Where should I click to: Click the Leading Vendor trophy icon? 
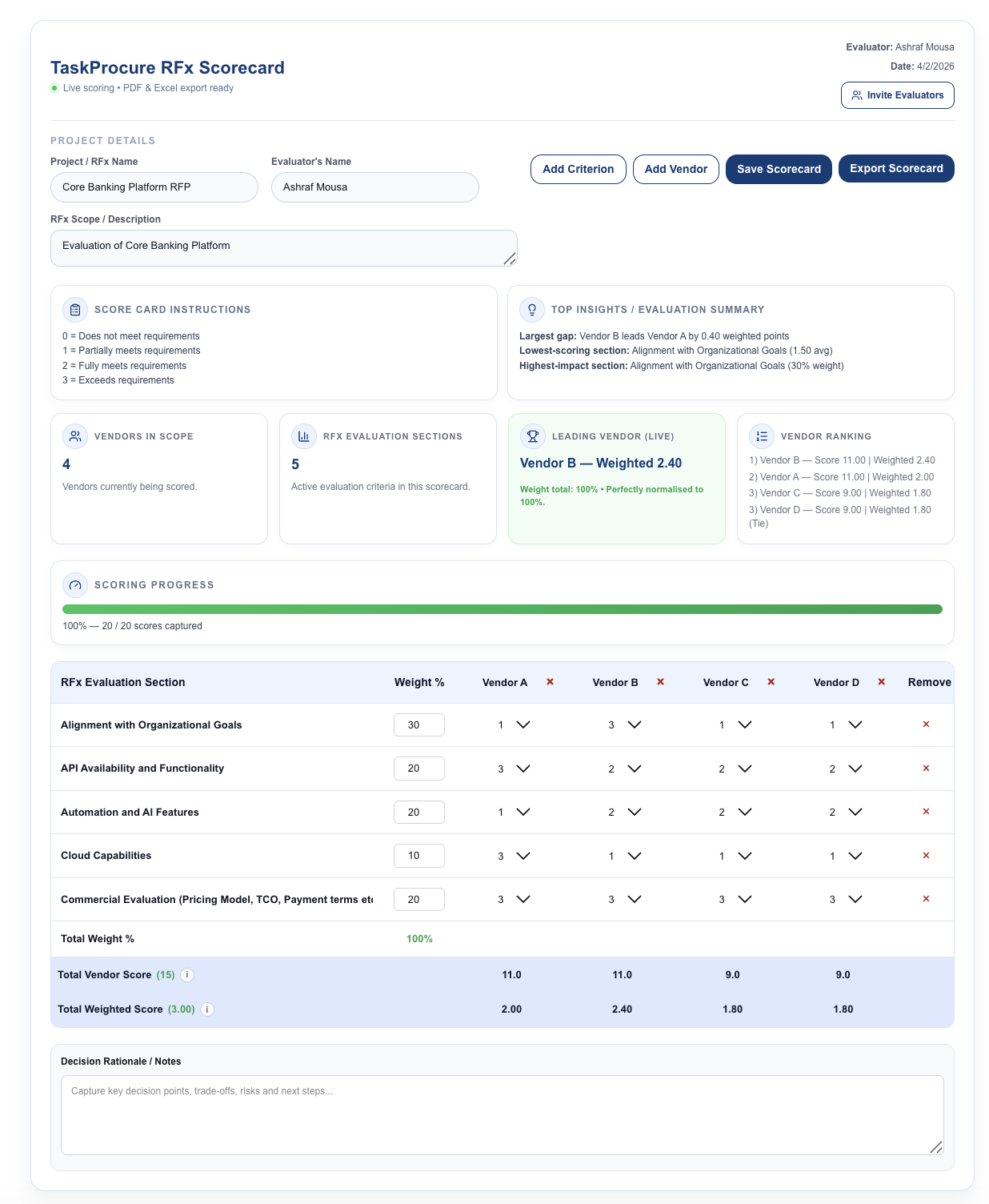533,436
